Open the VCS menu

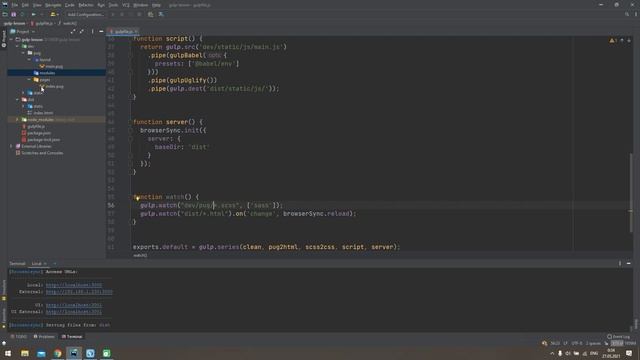(126, 5)
